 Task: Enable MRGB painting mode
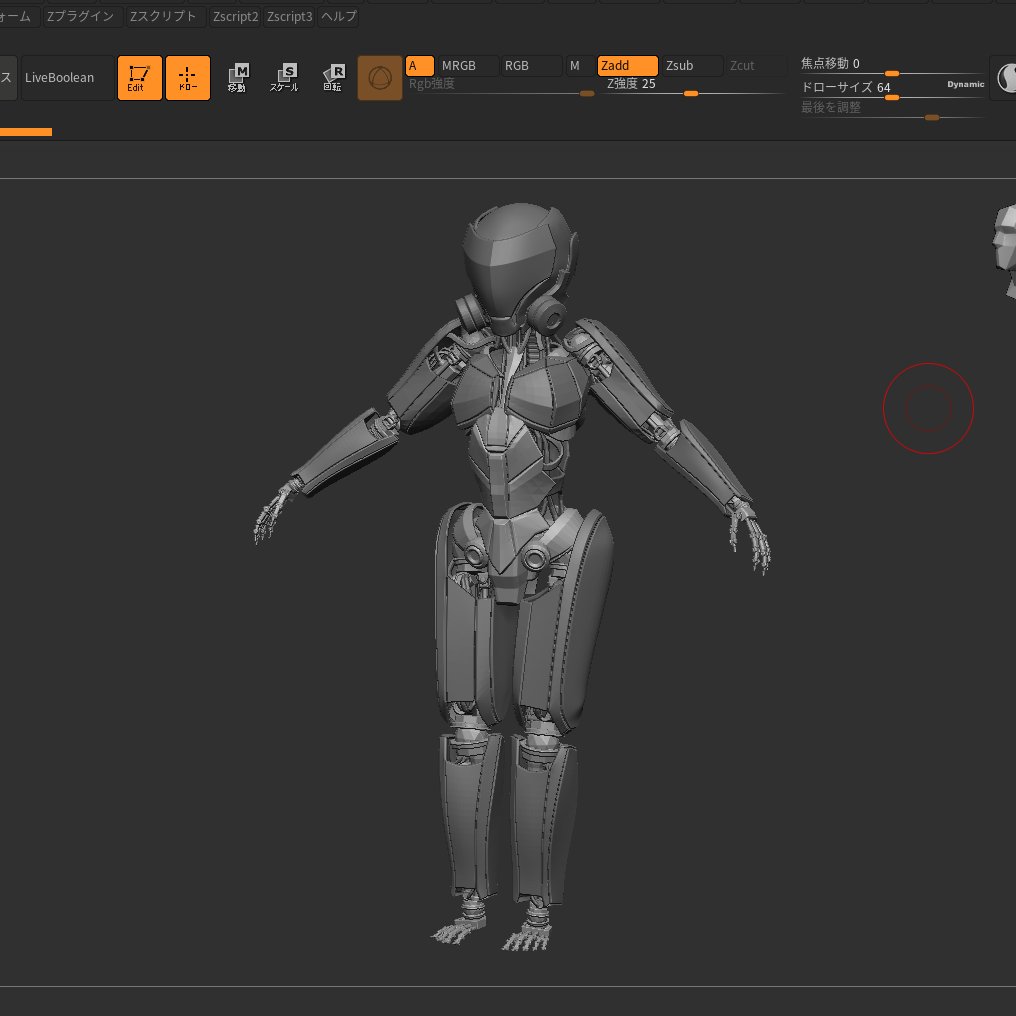click(x=468, y=65)
